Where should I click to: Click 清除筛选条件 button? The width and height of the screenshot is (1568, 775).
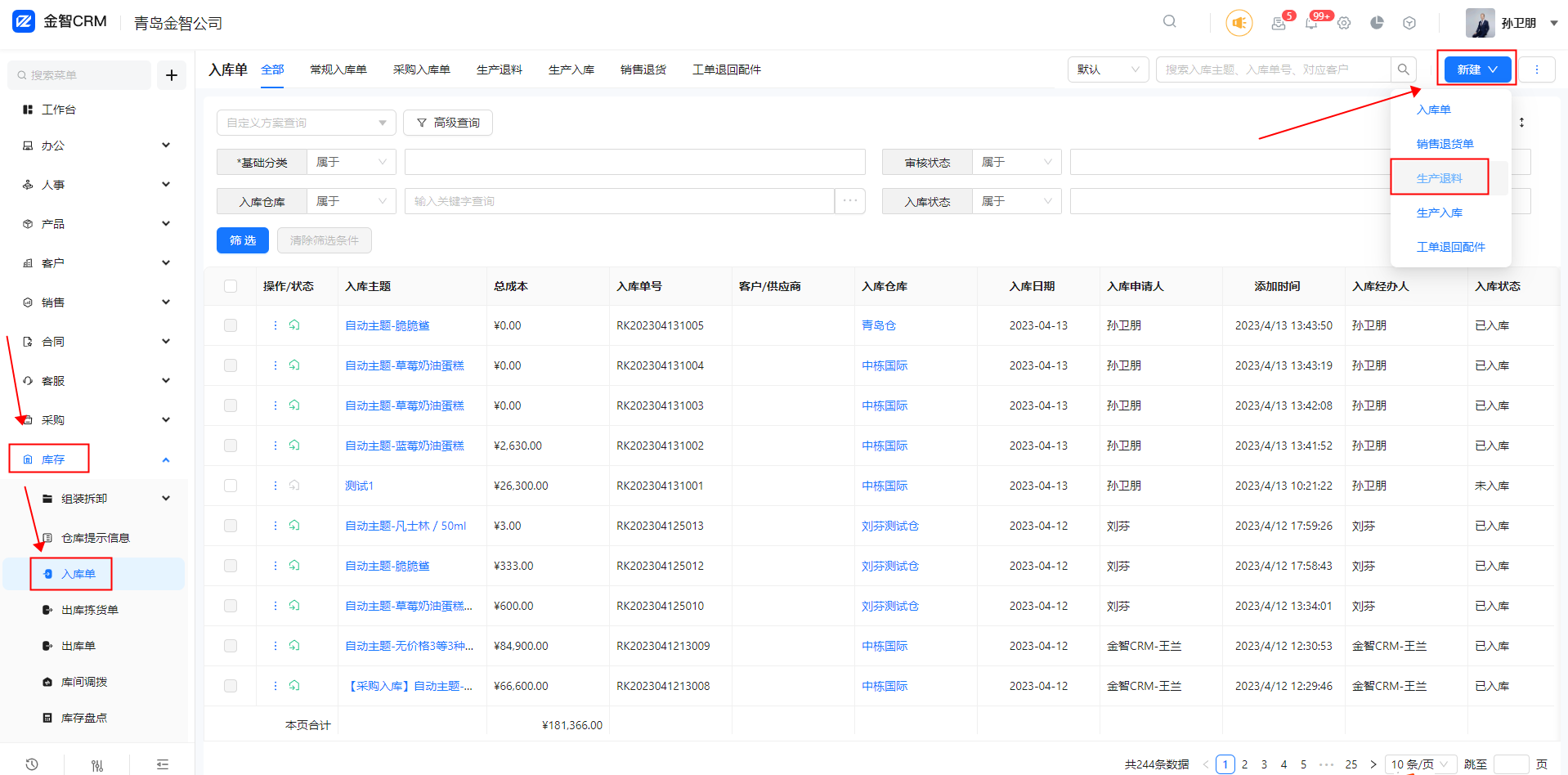click(x=325, y=240)
